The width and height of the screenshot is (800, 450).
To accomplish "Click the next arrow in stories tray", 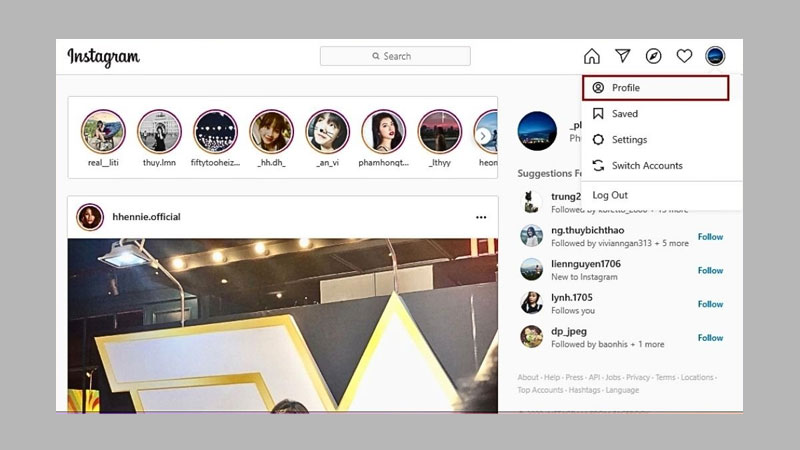I will point(483,136).
